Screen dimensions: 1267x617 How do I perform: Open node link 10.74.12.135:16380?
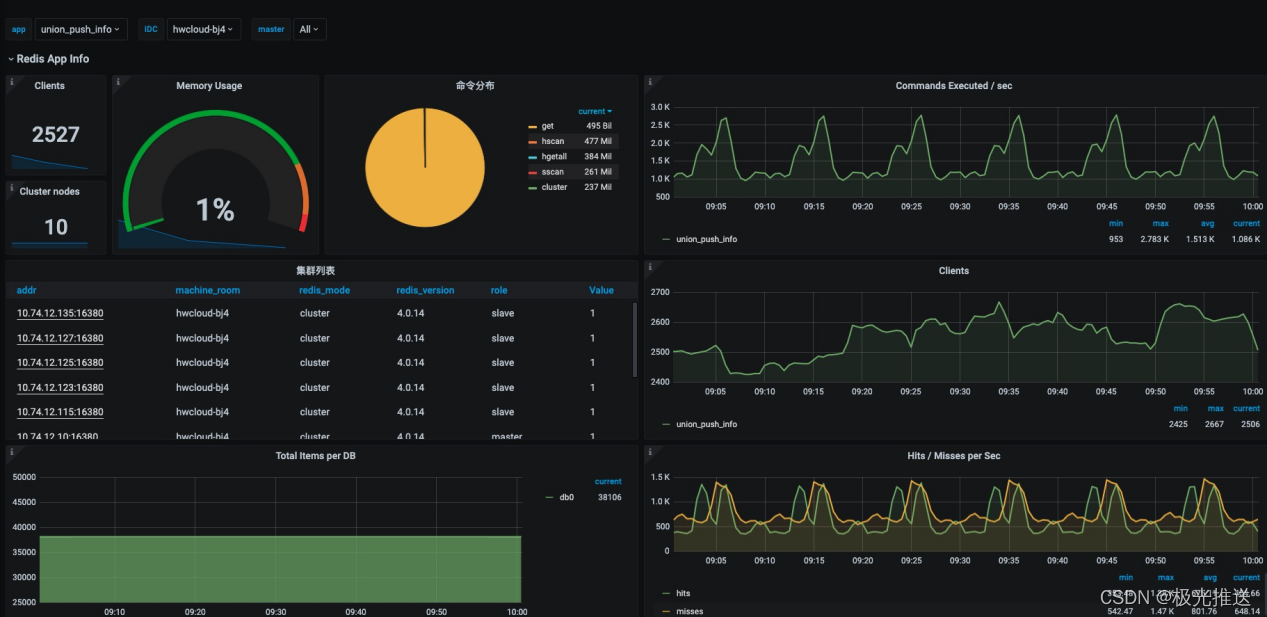[60, 313]
